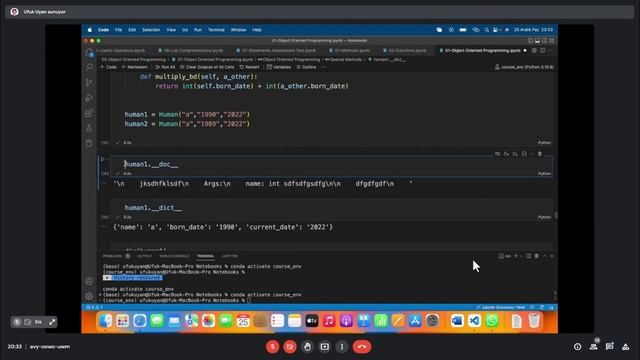
Task: Open the meeting activities icon
Action: click(x=626, y=347)
